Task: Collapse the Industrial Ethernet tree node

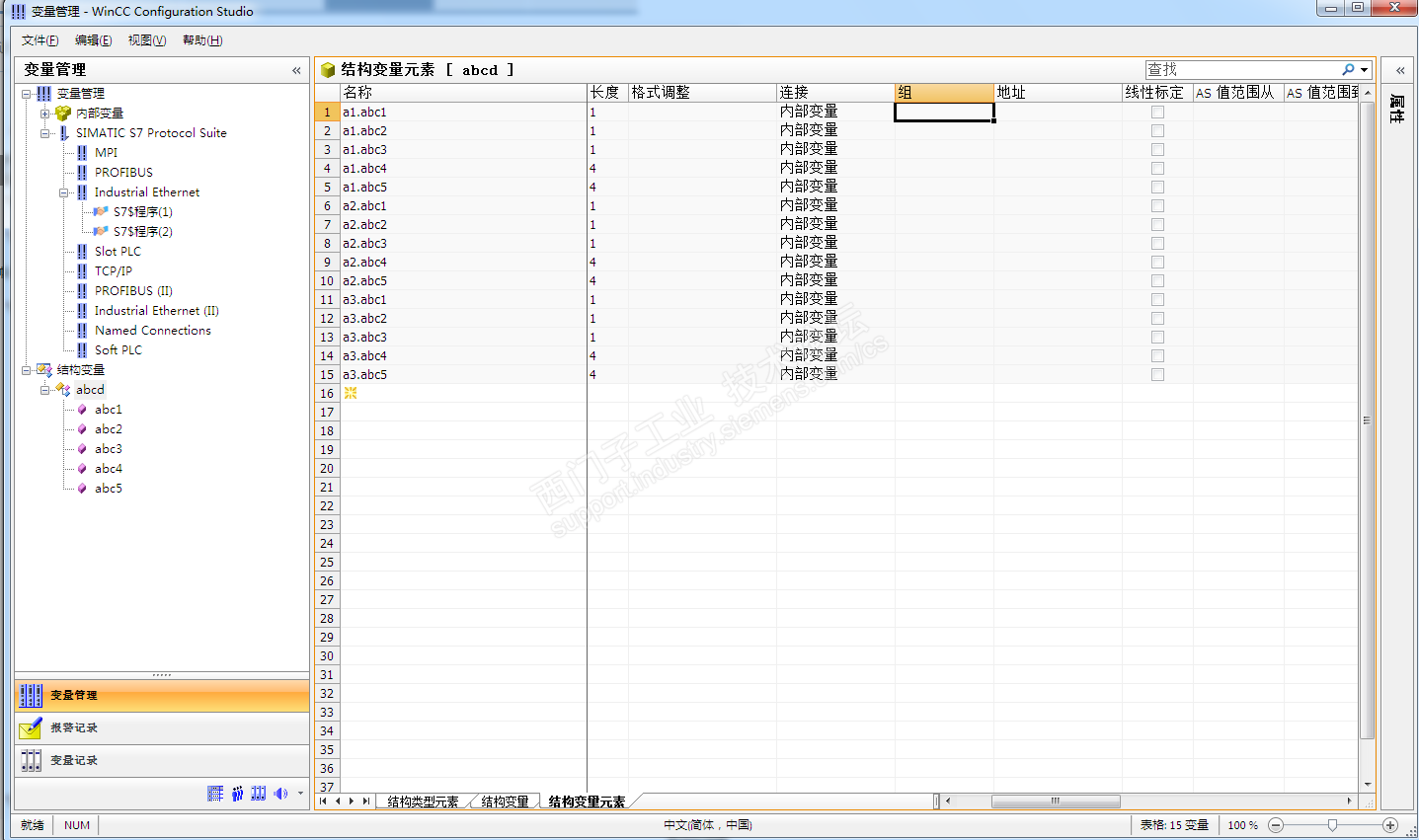Action: (63, 192)
